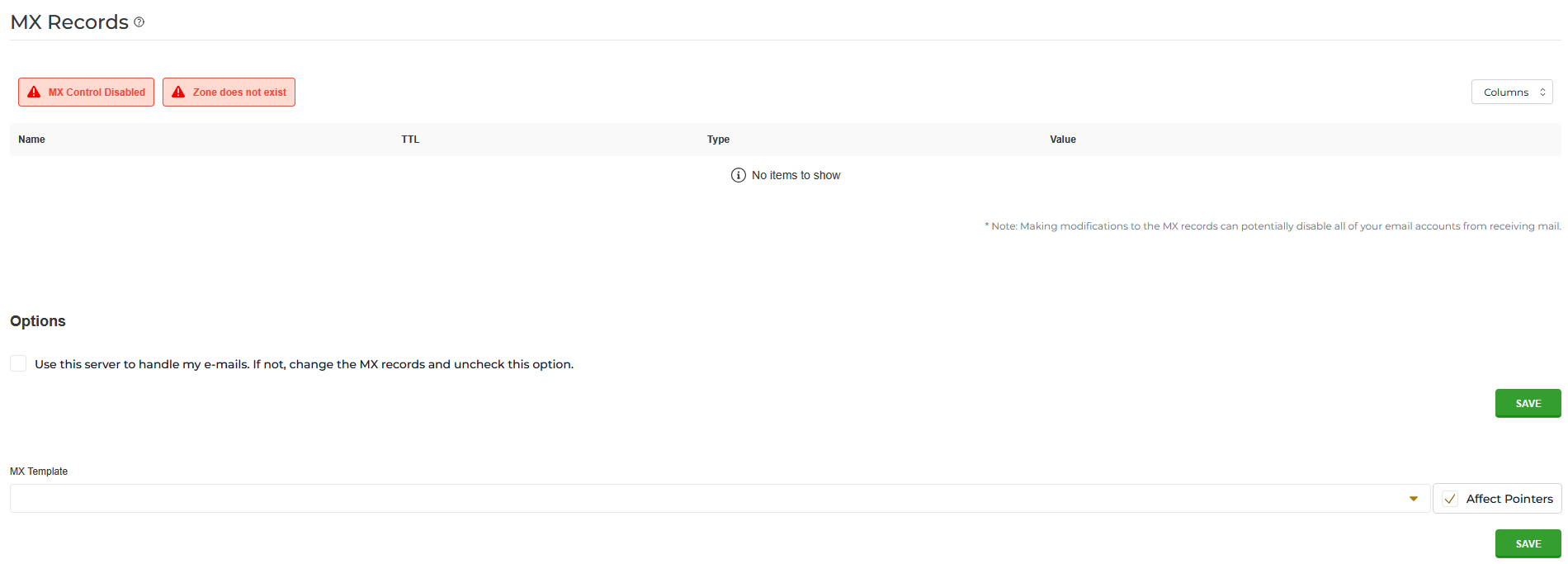Click the Columns selector arrows icon

[x=1542, y=92]
